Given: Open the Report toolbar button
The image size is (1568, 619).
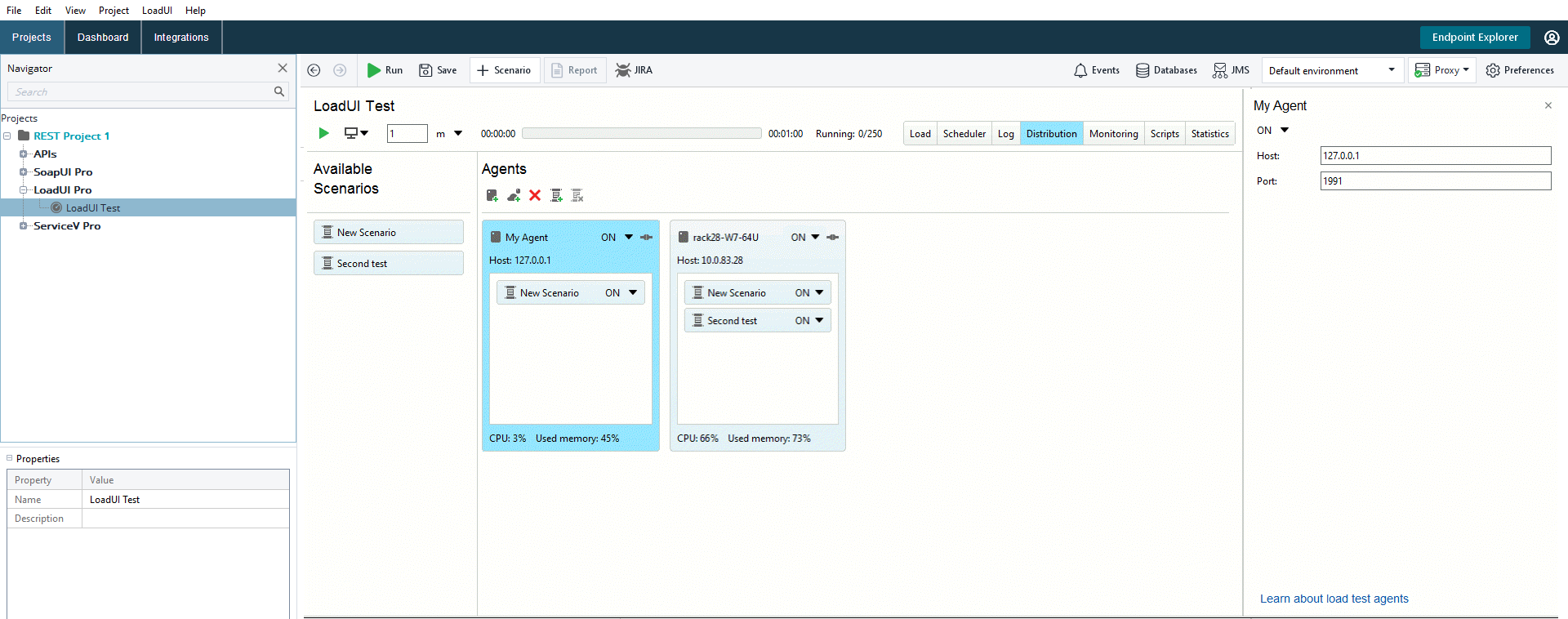Looking at the screenshot, I should pyautogui.click(x=575, y=70).
